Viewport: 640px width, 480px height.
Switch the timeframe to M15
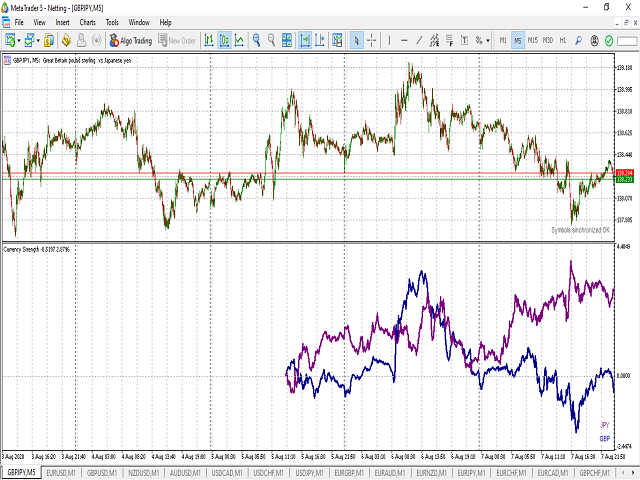[532, 41]
